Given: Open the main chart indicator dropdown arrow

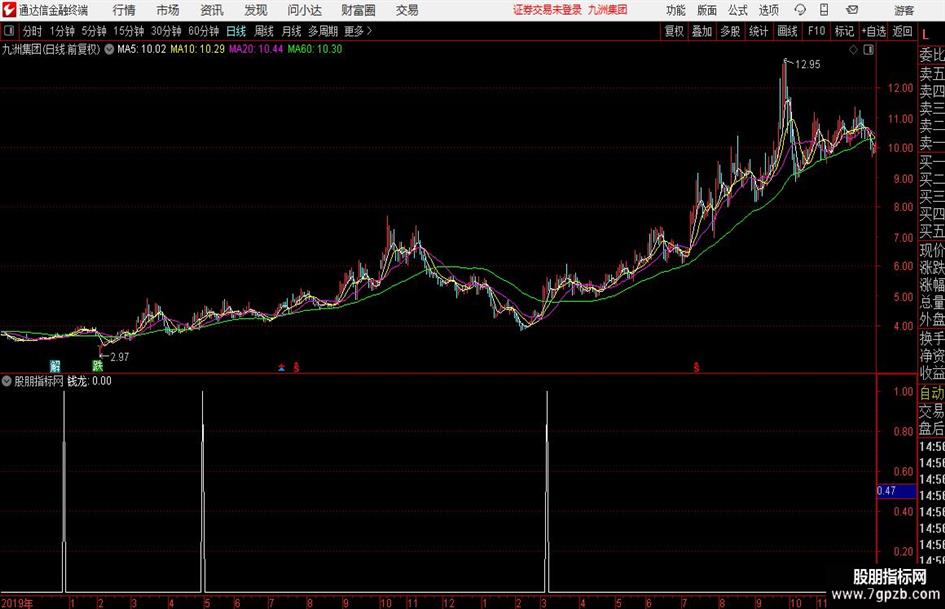Looking at the screenshot, I should [x=109, y=49].
